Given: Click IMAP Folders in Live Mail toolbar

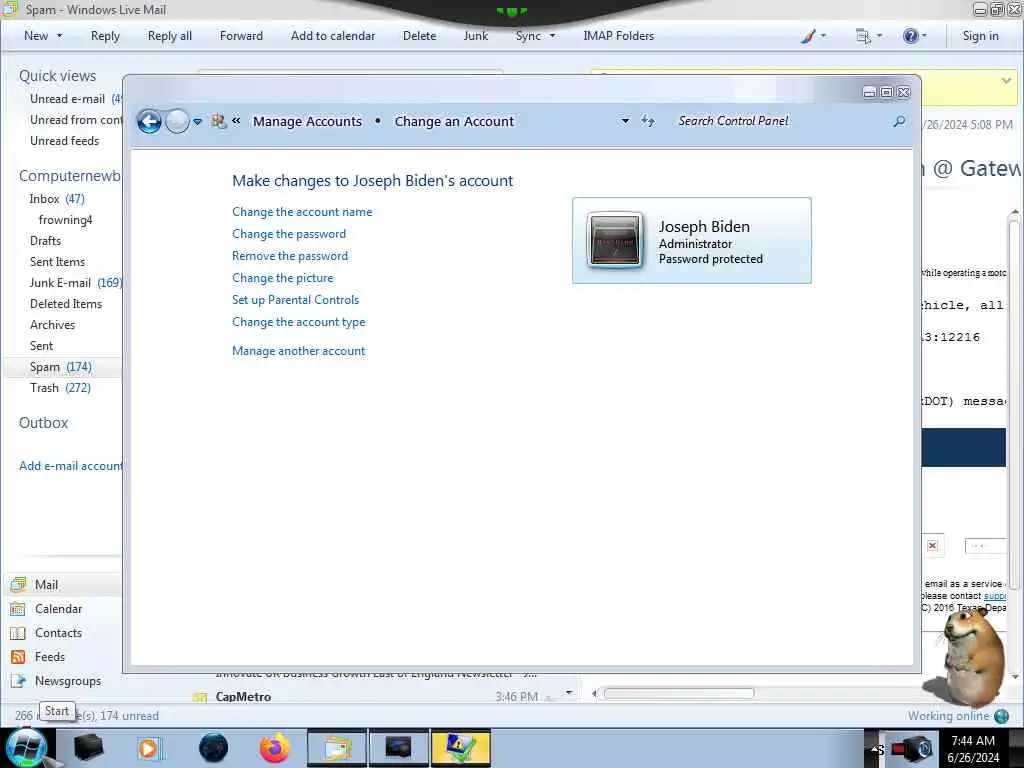Looking at the screenshot, I should 618,36.
